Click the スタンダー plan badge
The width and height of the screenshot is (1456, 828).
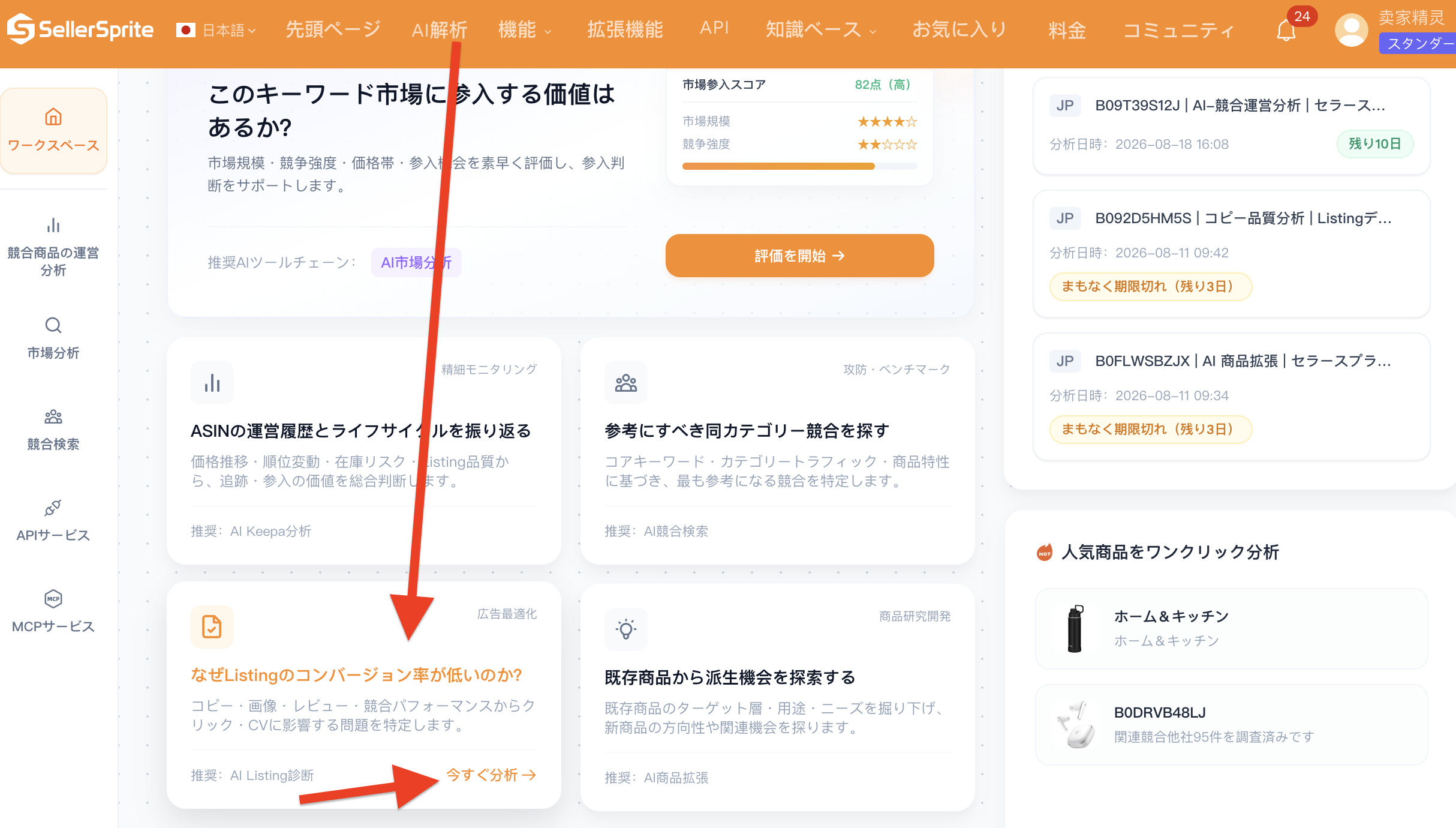pyautogui.click(x=1418, y=43)
